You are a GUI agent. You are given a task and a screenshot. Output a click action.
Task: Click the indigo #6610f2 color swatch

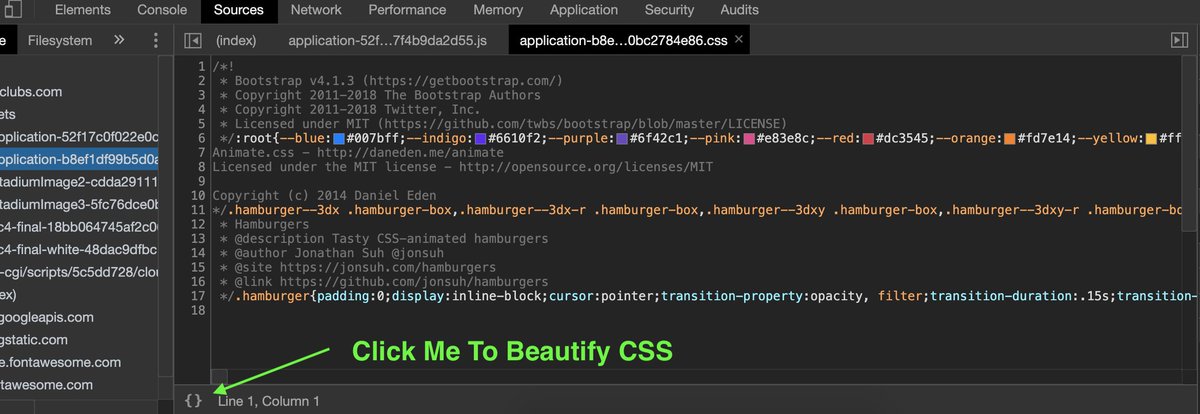[x=481, y=137]
